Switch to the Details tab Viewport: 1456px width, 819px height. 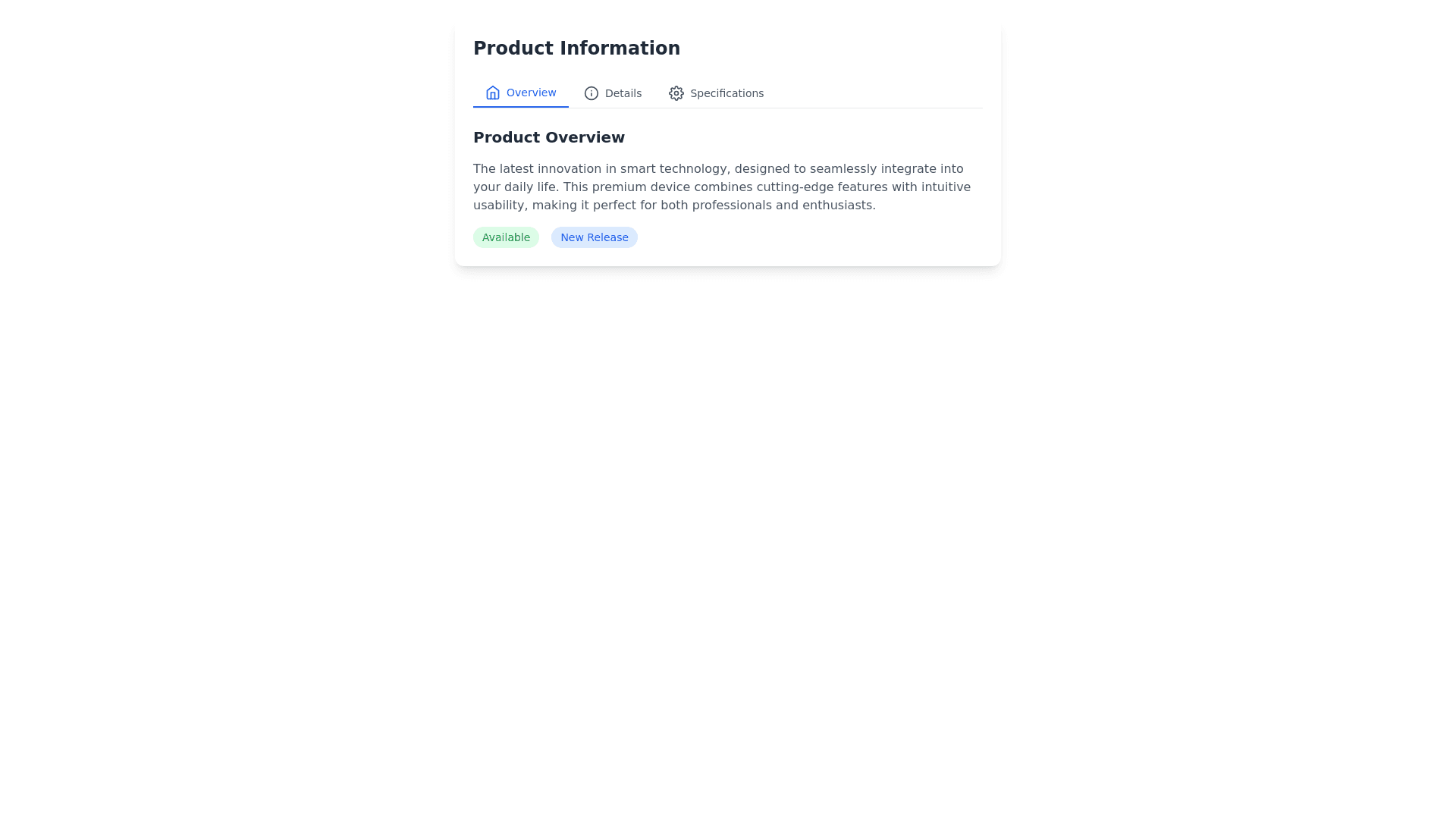pyautogui.click(x=623, y=93)
